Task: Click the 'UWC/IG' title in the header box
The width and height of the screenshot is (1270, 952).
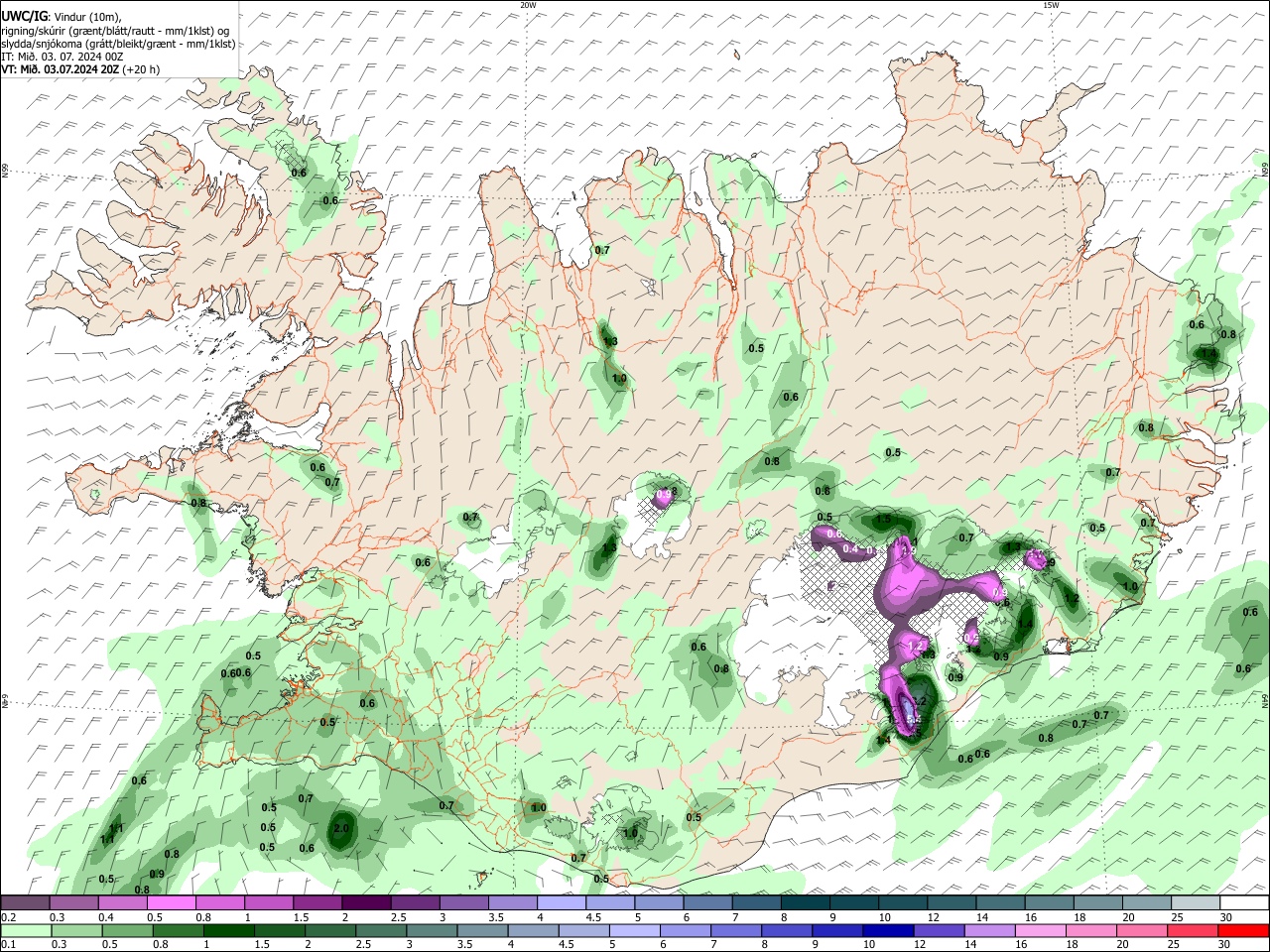Action: 25,16
